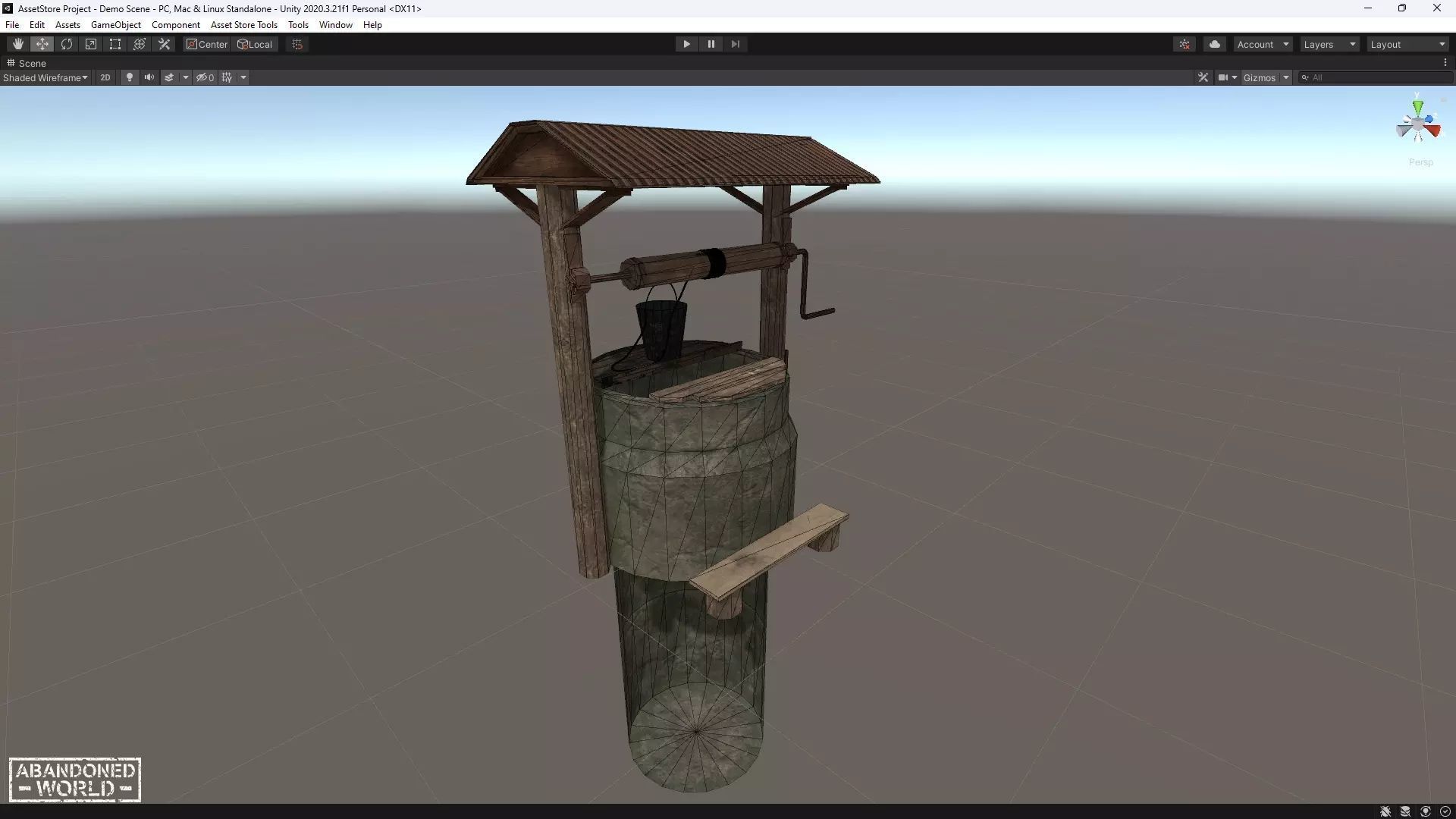Open scene view component tools icon
The height and width of the screenshot is (819, 1456).
click(x=1203, y=77)
